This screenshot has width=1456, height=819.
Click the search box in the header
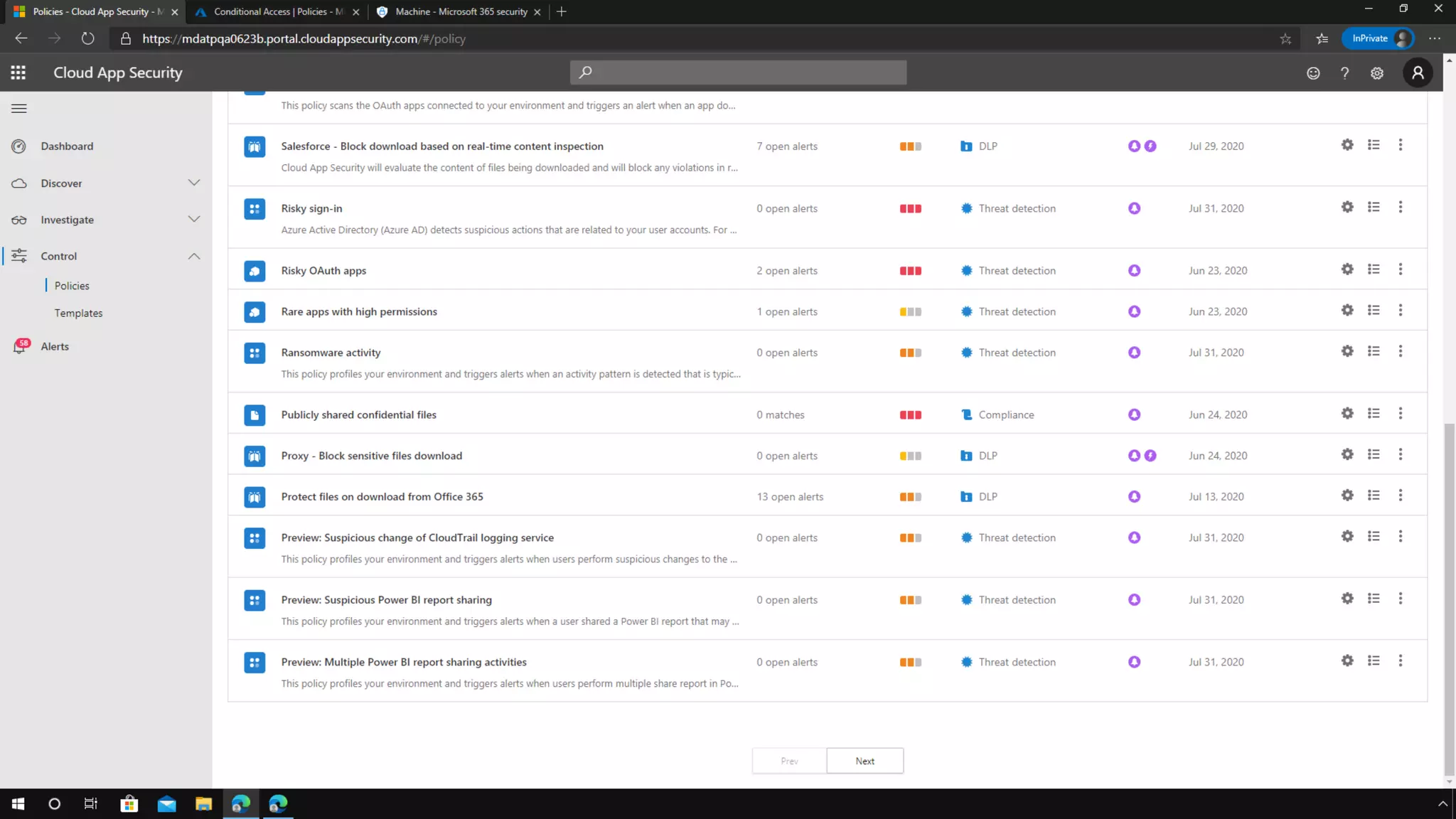click(738, 73)
